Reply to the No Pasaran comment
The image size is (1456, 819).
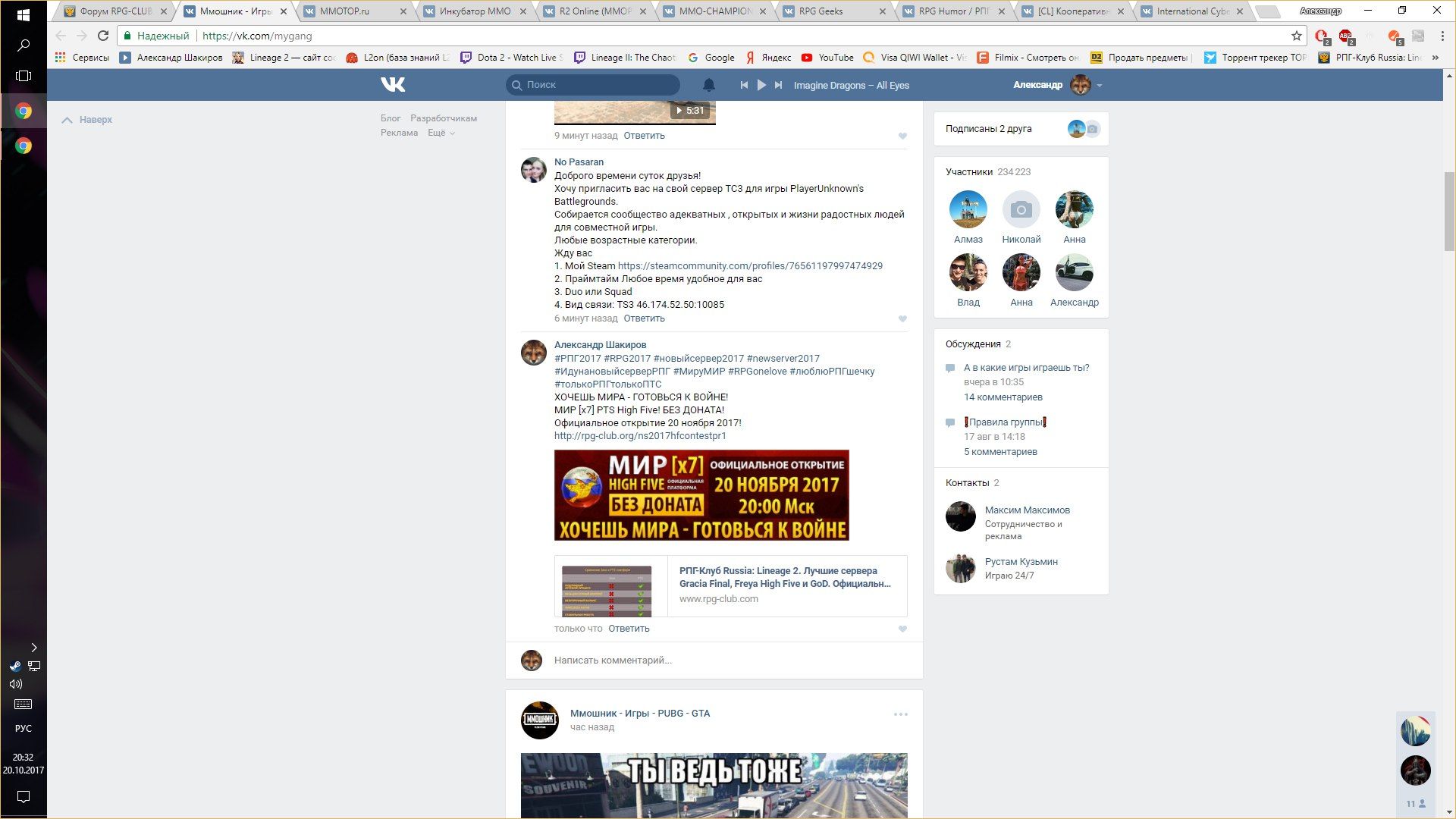point(644,318)
